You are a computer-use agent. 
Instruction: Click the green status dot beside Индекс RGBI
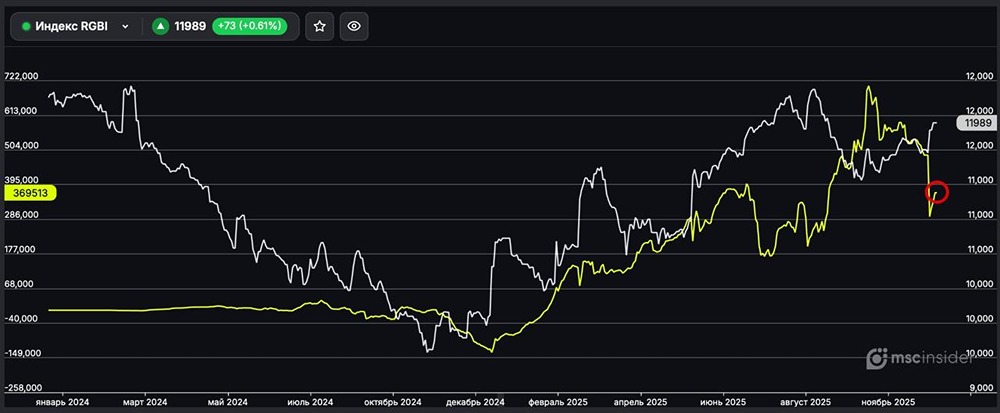click(26, 27)
